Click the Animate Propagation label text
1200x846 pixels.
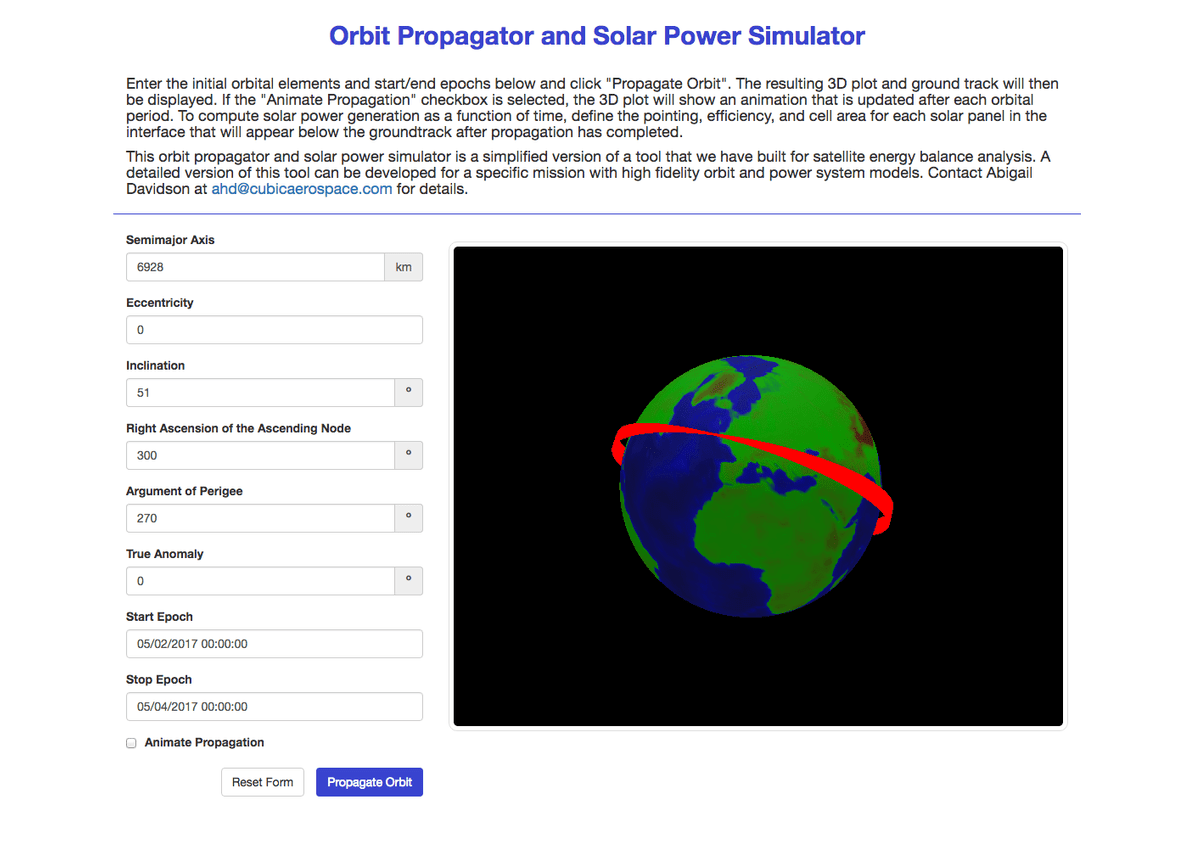pos(204,743)
